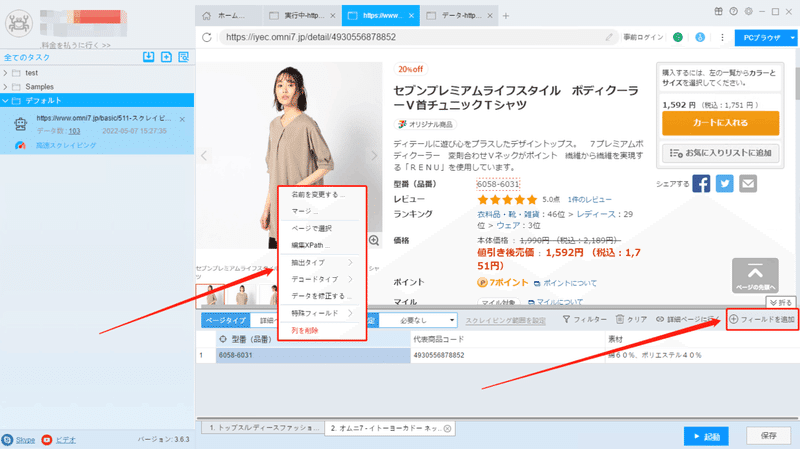The width and height of the screenshot is (800, 449).
Task: Close the omni7 task in sidebar
Action: [182, 119]
